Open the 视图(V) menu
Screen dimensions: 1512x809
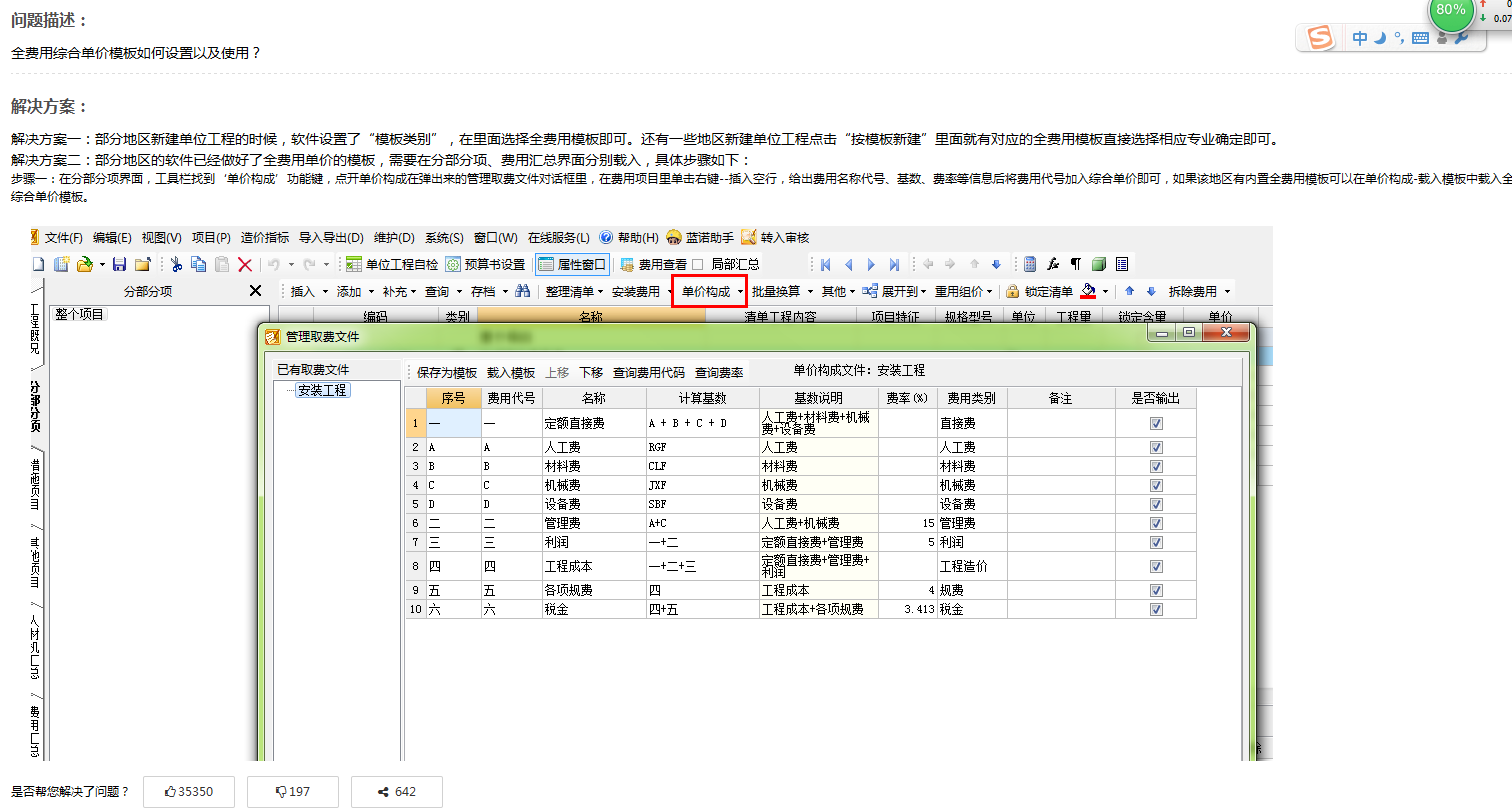[161, 238]
